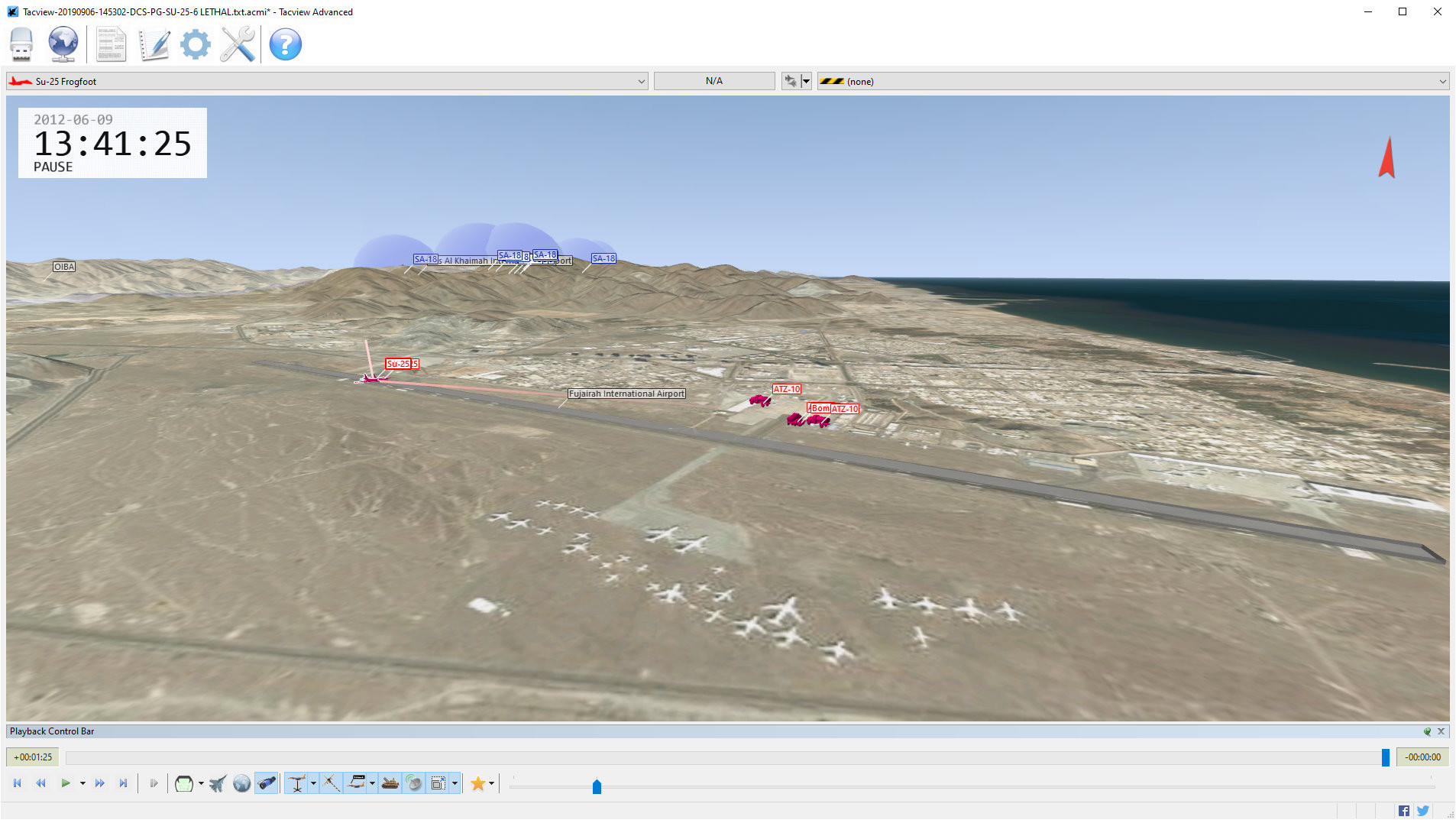This screenshot has height=820, width=1456.
Task: Expand the Su-25 Frogfoot aircraft dropdown
Action: coord(641,82)
